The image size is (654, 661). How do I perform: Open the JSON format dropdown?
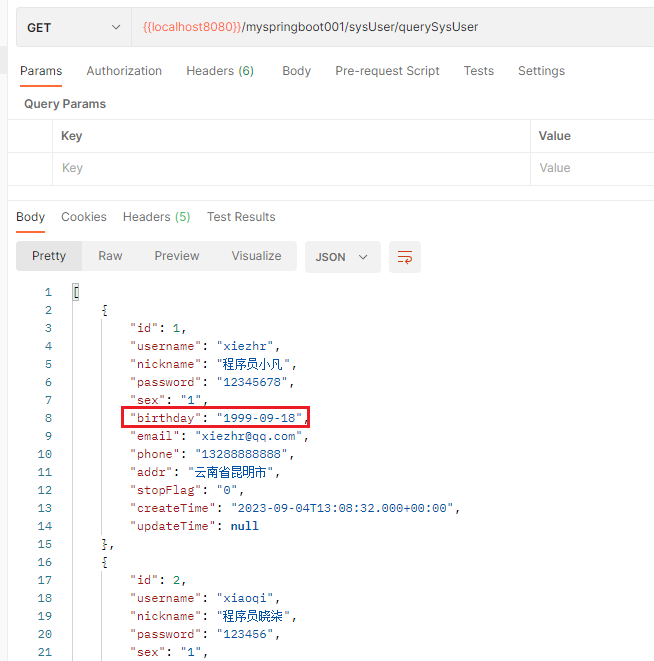[x=341, y=257]
